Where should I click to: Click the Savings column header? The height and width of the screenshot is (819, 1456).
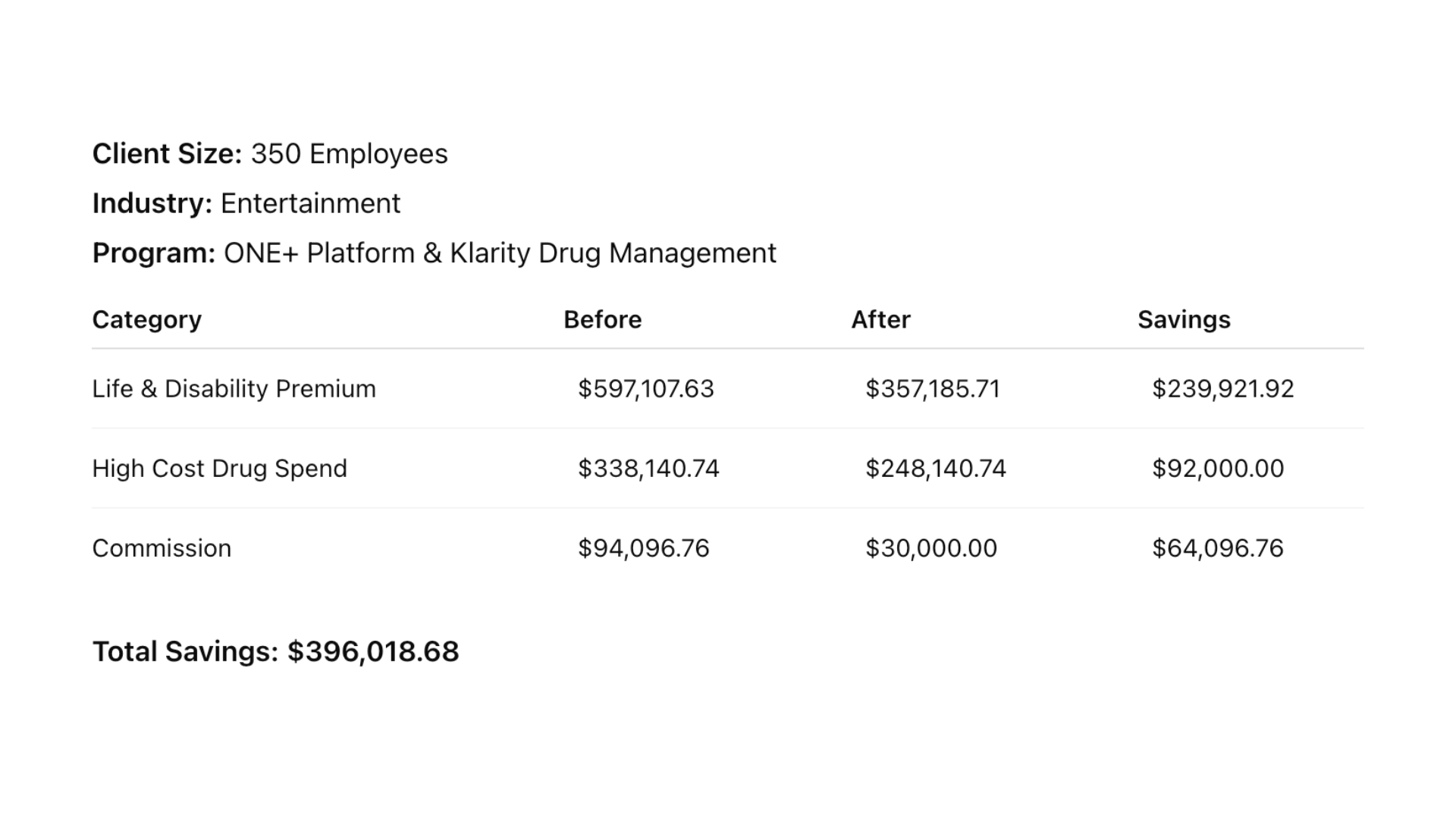coord(1184,320)
